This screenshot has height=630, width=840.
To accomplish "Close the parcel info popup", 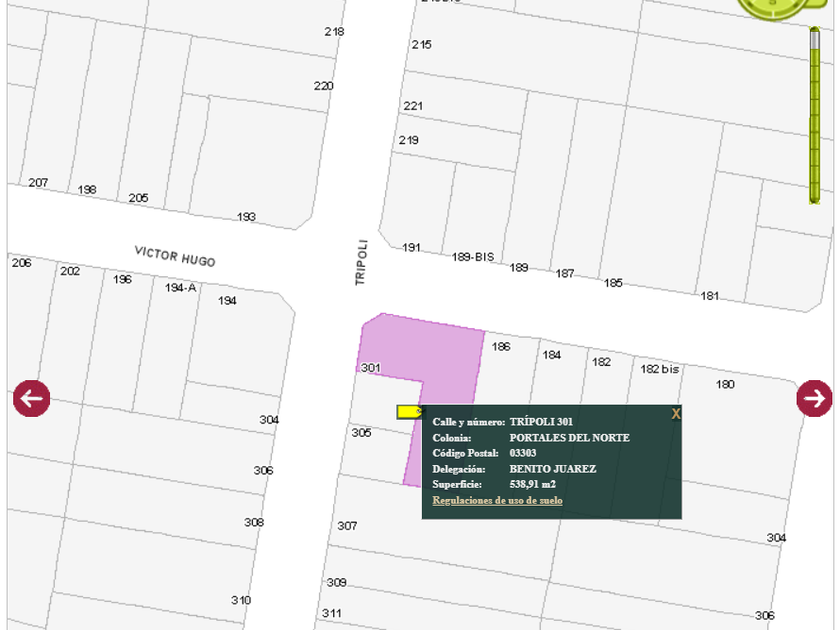I will [676, 413].
